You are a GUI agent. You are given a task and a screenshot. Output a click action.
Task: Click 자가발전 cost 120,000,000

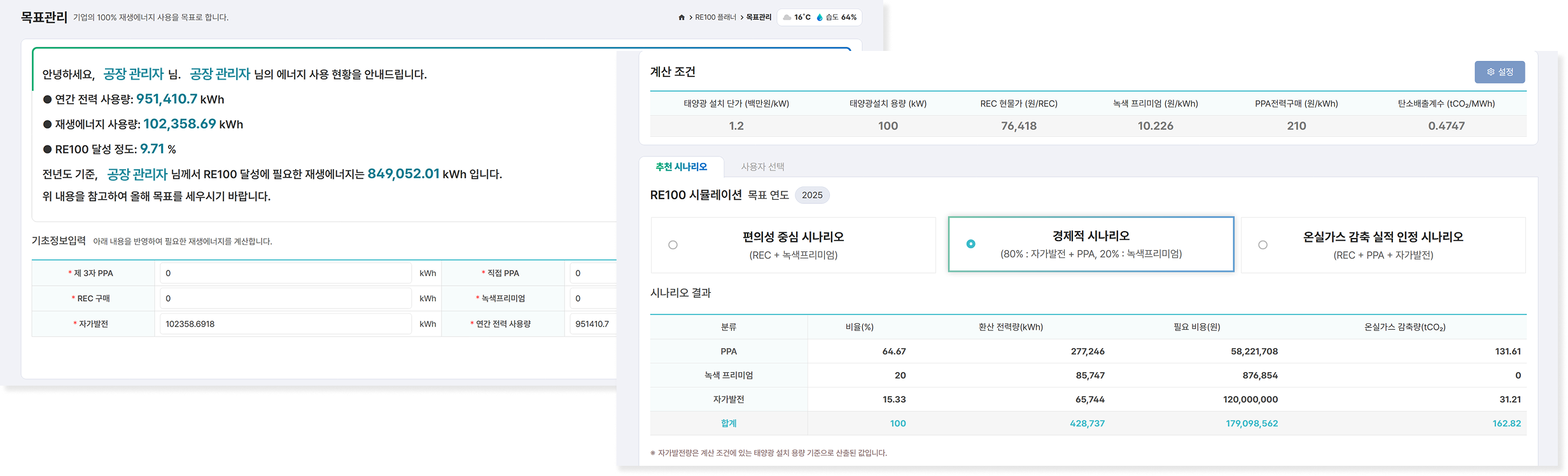click(x=1250, y=400)
